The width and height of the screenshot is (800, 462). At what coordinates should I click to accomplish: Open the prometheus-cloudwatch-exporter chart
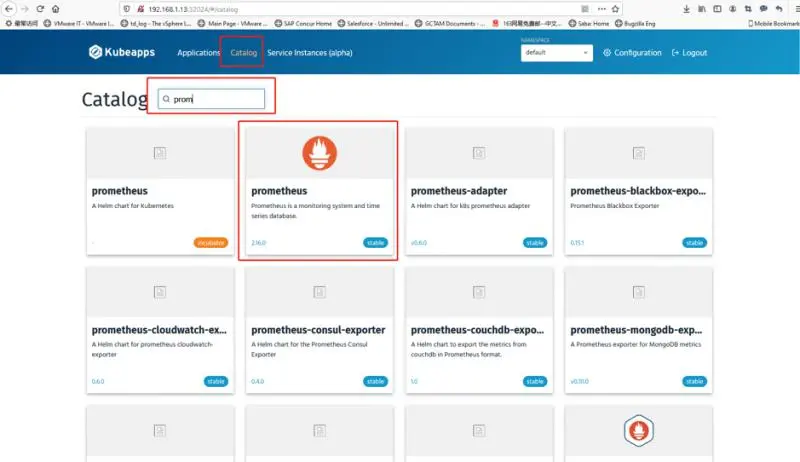point(160,330)
